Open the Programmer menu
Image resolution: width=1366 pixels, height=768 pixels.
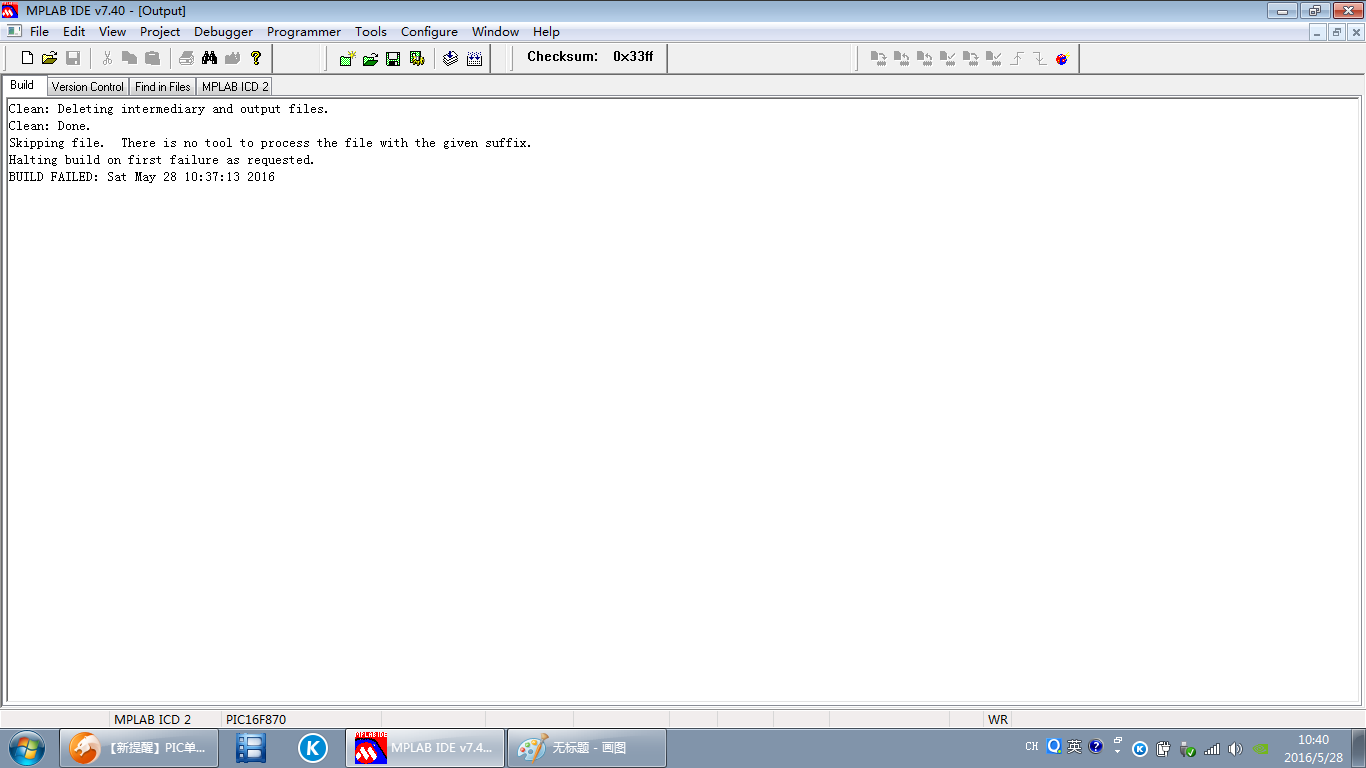304,32
